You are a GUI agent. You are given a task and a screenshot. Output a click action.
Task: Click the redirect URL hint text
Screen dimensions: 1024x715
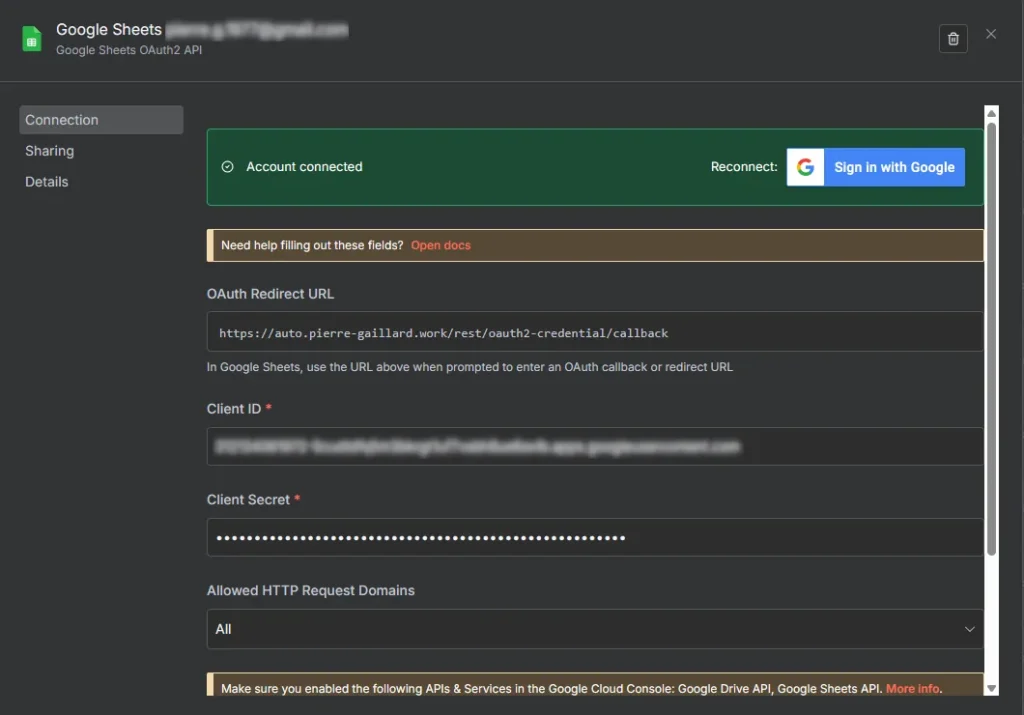(470, 367)
